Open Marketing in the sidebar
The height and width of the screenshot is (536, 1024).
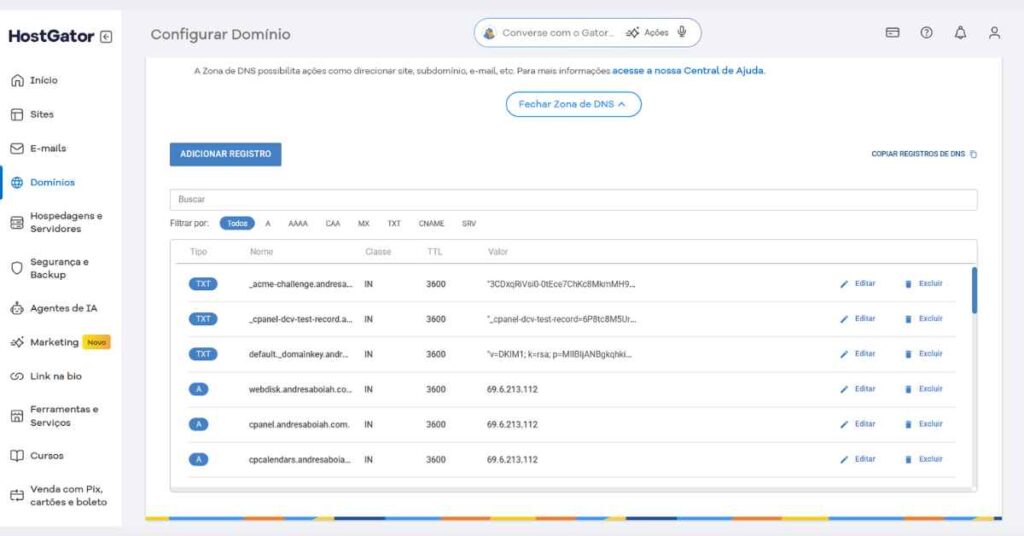point(54,342)
